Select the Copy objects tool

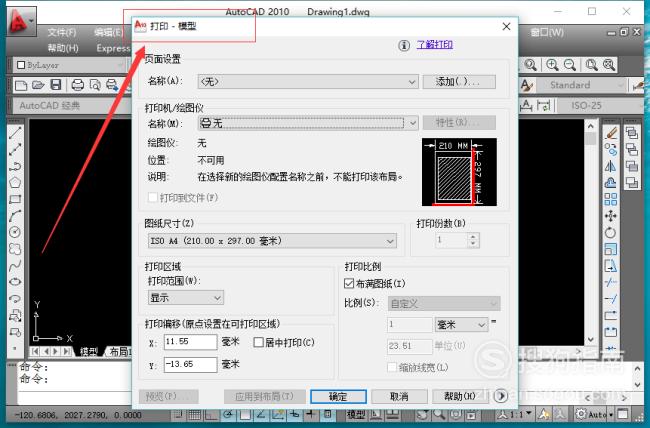coord(611,149)
